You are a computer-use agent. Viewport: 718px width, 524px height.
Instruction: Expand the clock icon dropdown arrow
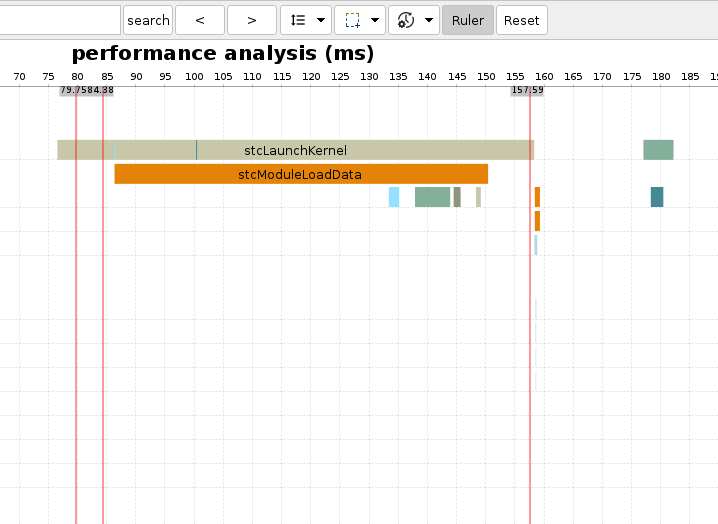(429, 20)
